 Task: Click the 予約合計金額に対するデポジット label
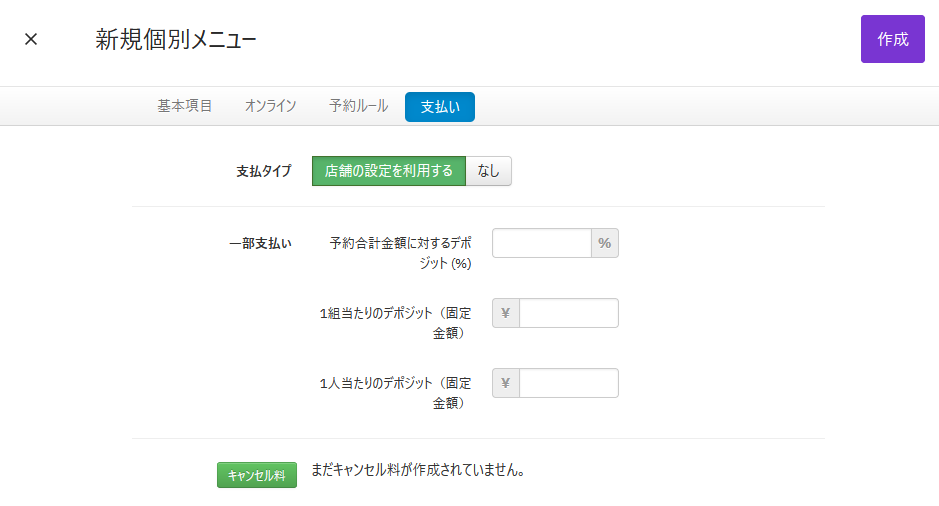tap(400, 252)
